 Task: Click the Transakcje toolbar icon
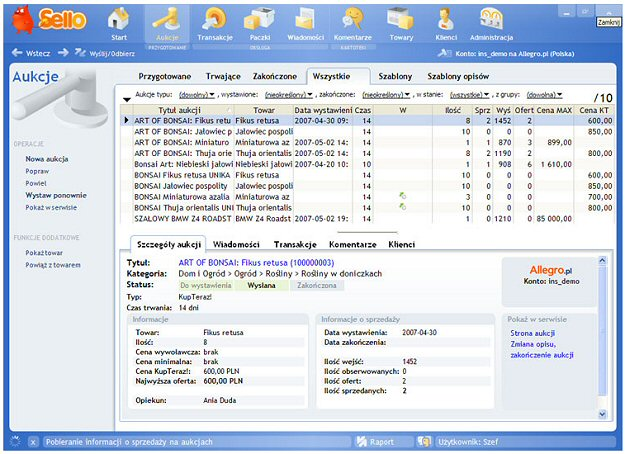point(214,21)
